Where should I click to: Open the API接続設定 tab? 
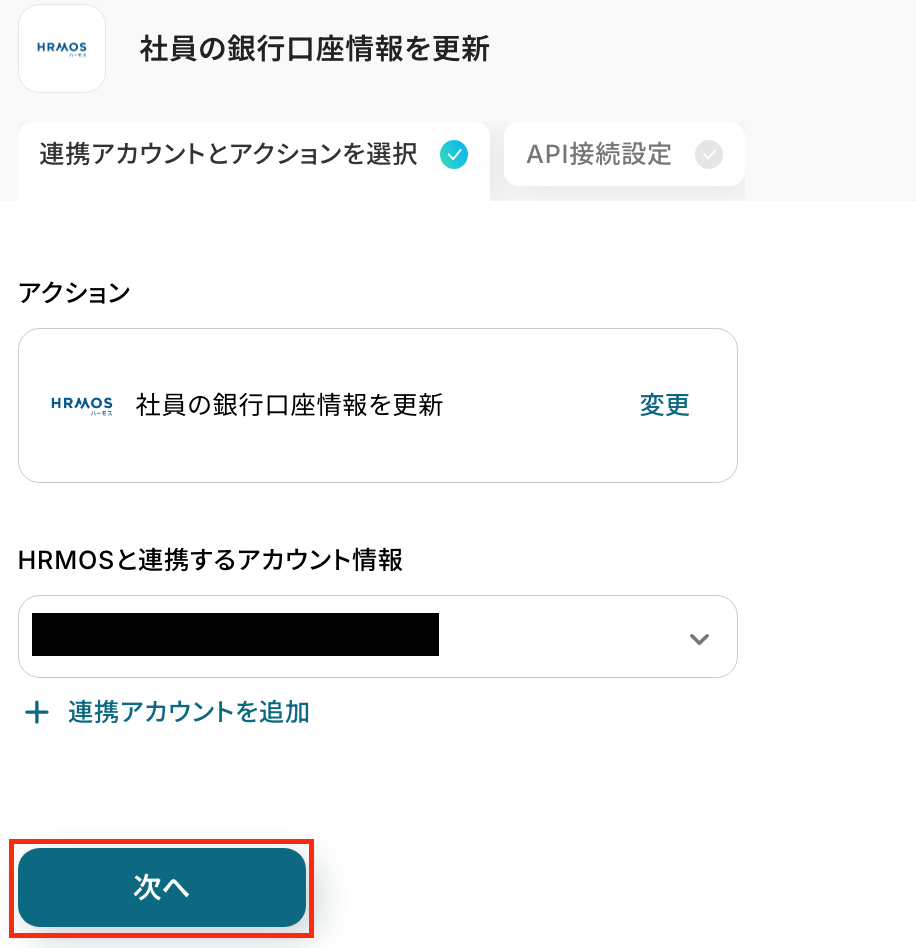tap(599, 155)
